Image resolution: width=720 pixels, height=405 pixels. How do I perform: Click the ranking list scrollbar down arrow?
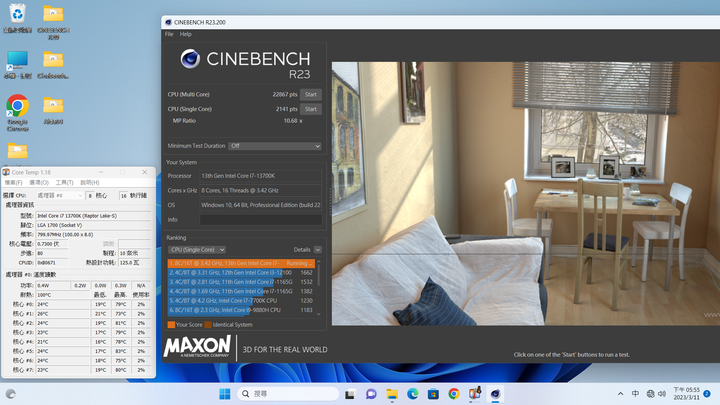(319, 314)
